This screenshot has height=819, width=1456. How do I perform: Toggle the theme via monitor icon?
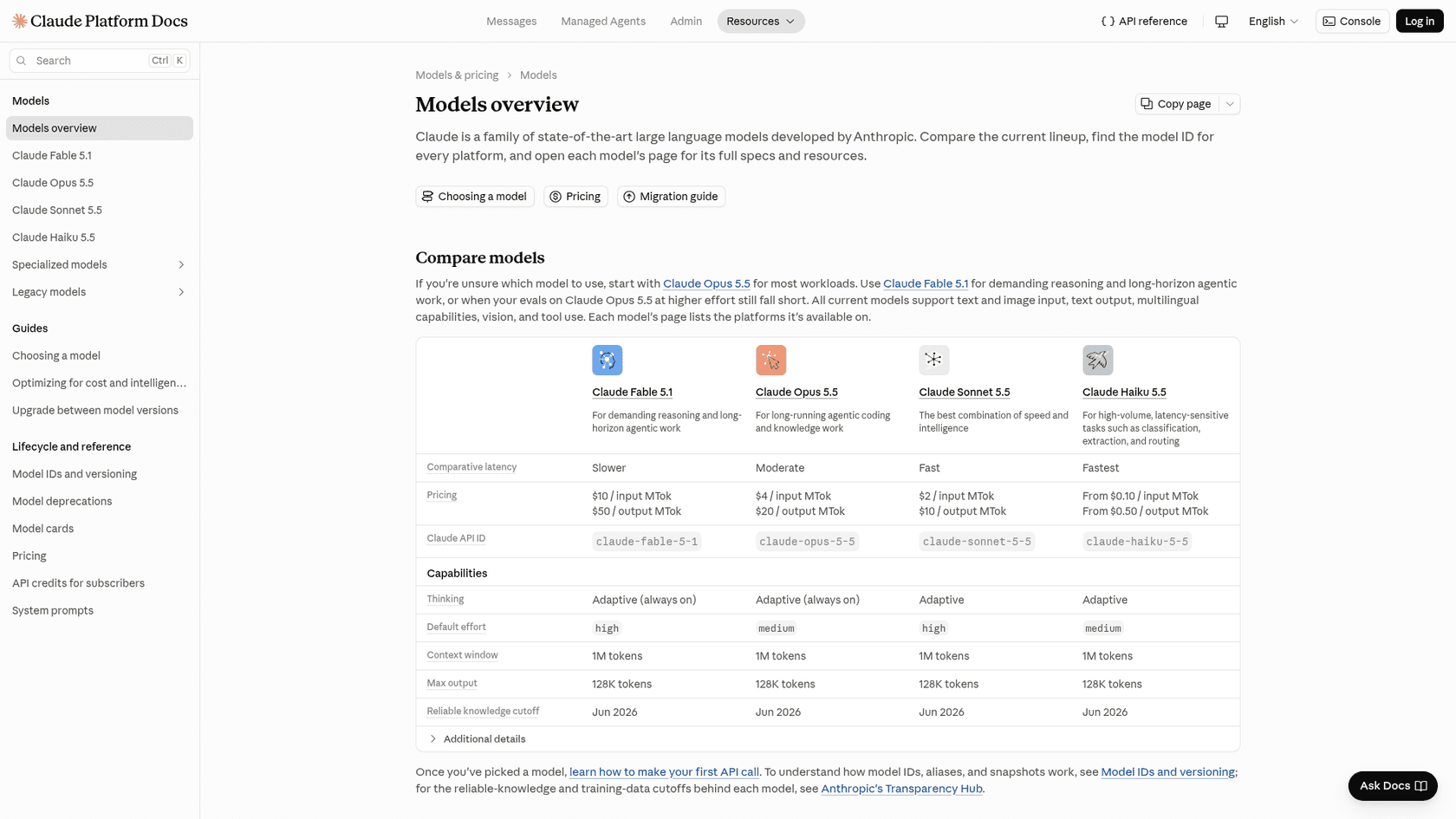(1221, 21)
